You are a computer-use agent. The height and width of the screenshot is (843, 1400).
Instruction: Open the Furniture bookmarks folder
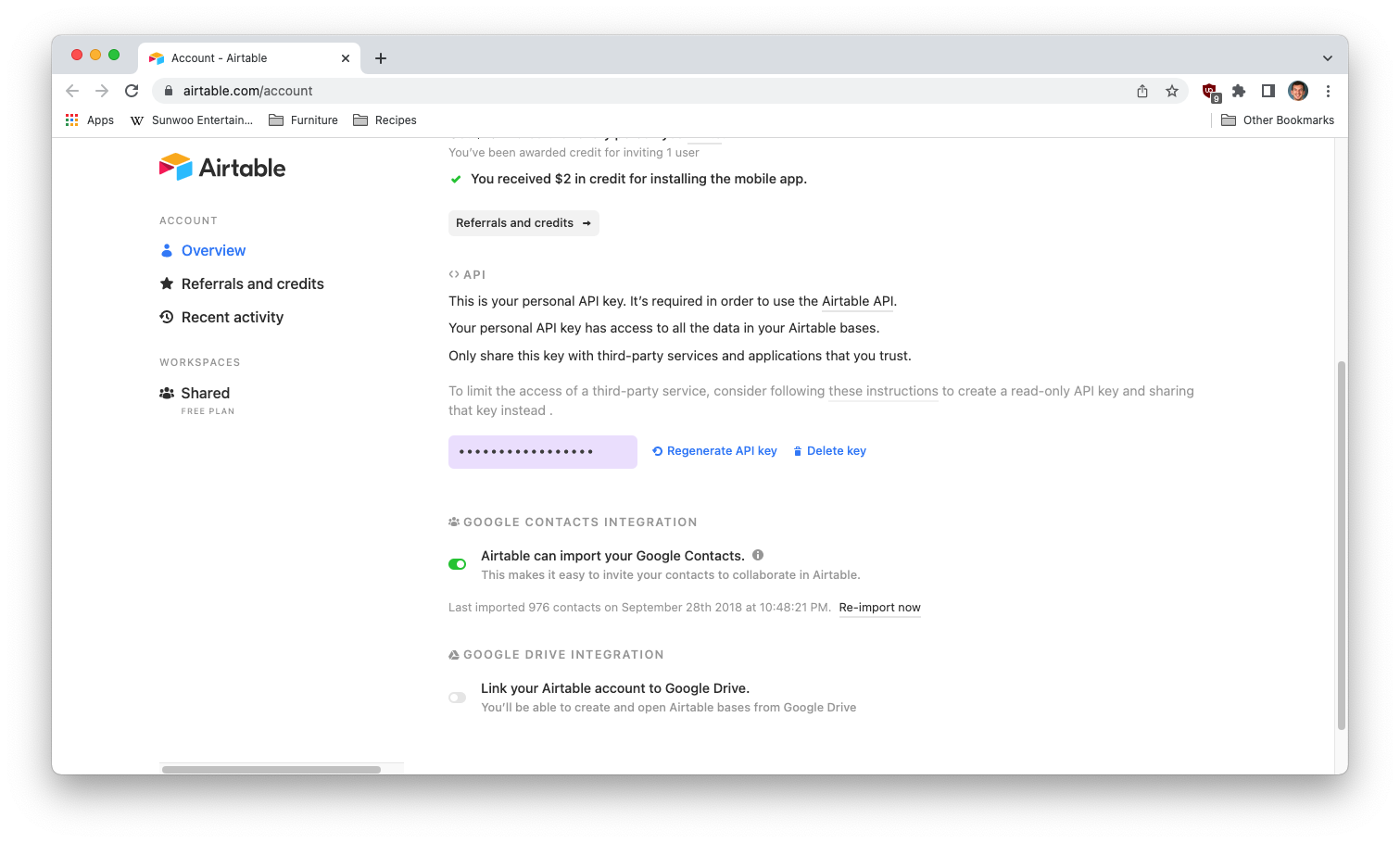point(304,120)
